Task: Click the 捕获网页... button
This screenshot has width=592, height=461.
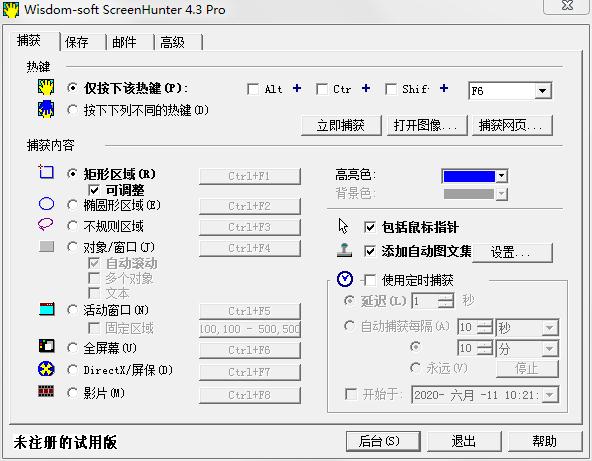Action: 512,125
